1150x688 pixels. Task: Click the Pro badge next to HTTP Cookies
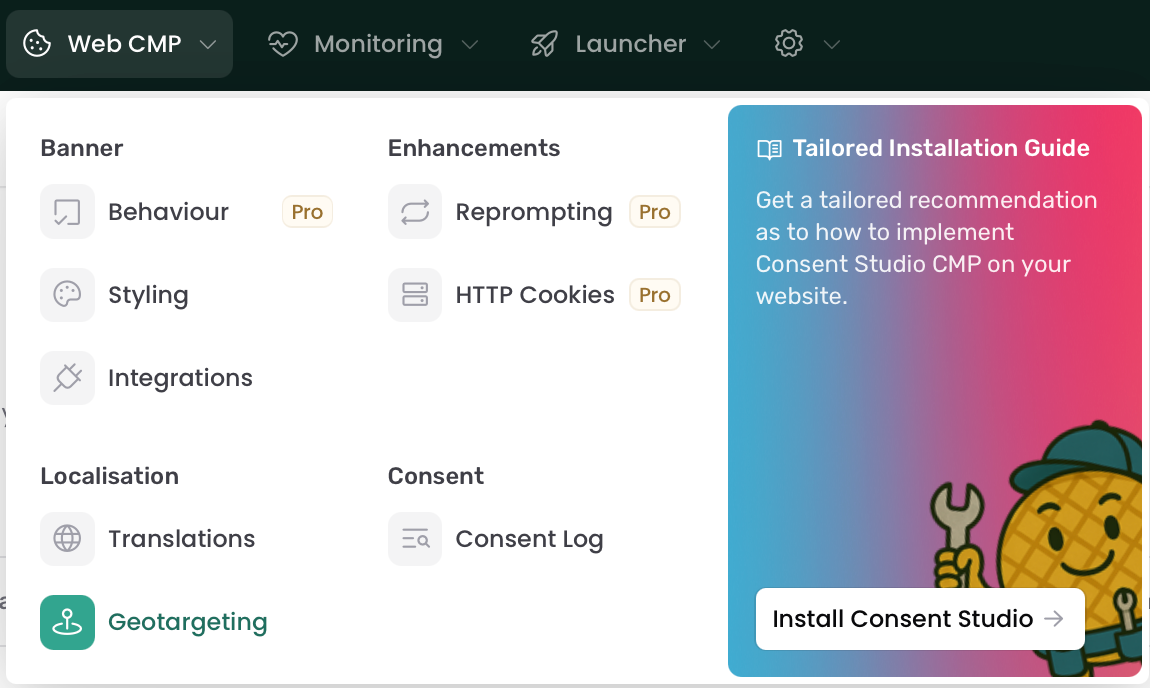pyautogui.click(x=655, y=295)
